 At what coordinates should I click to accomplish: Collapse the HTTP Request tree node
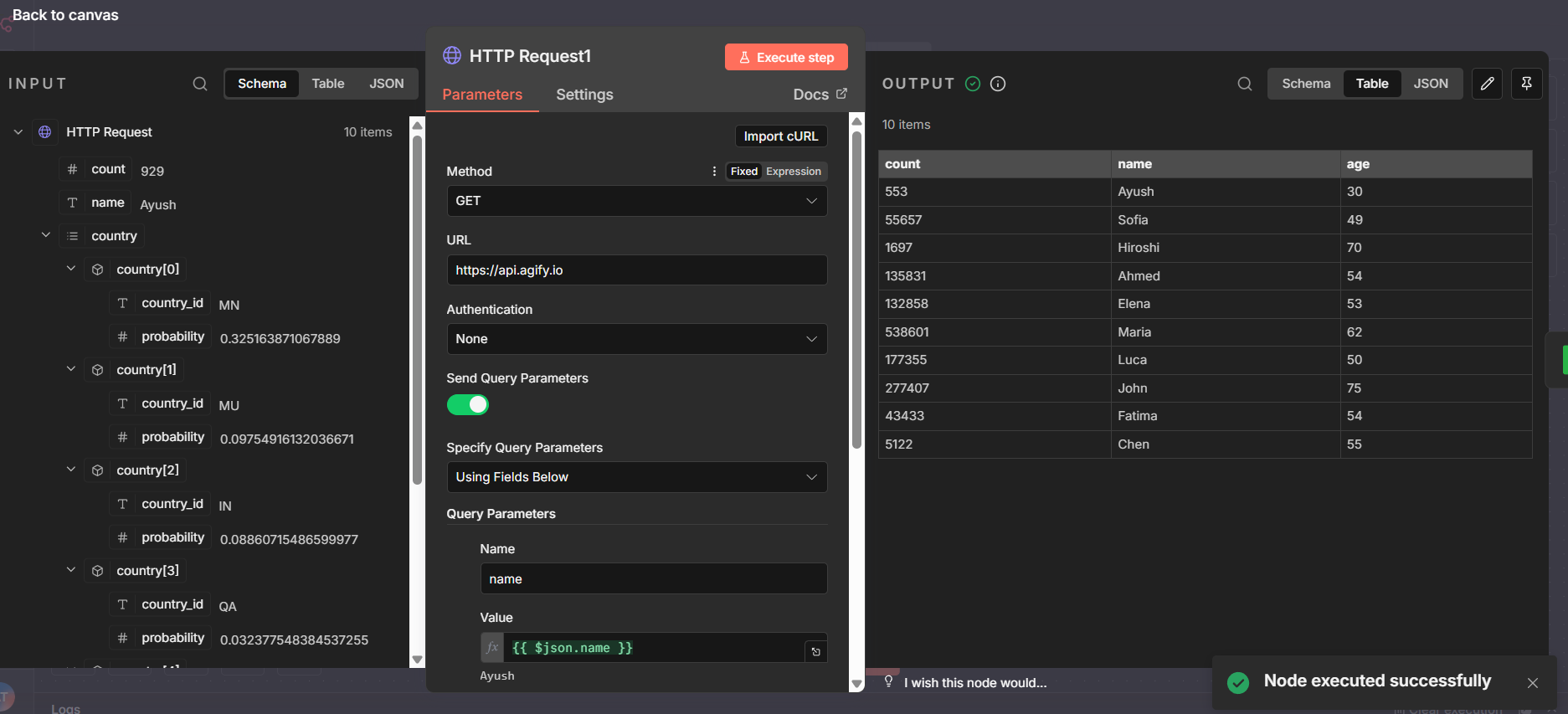pos(18,132)
